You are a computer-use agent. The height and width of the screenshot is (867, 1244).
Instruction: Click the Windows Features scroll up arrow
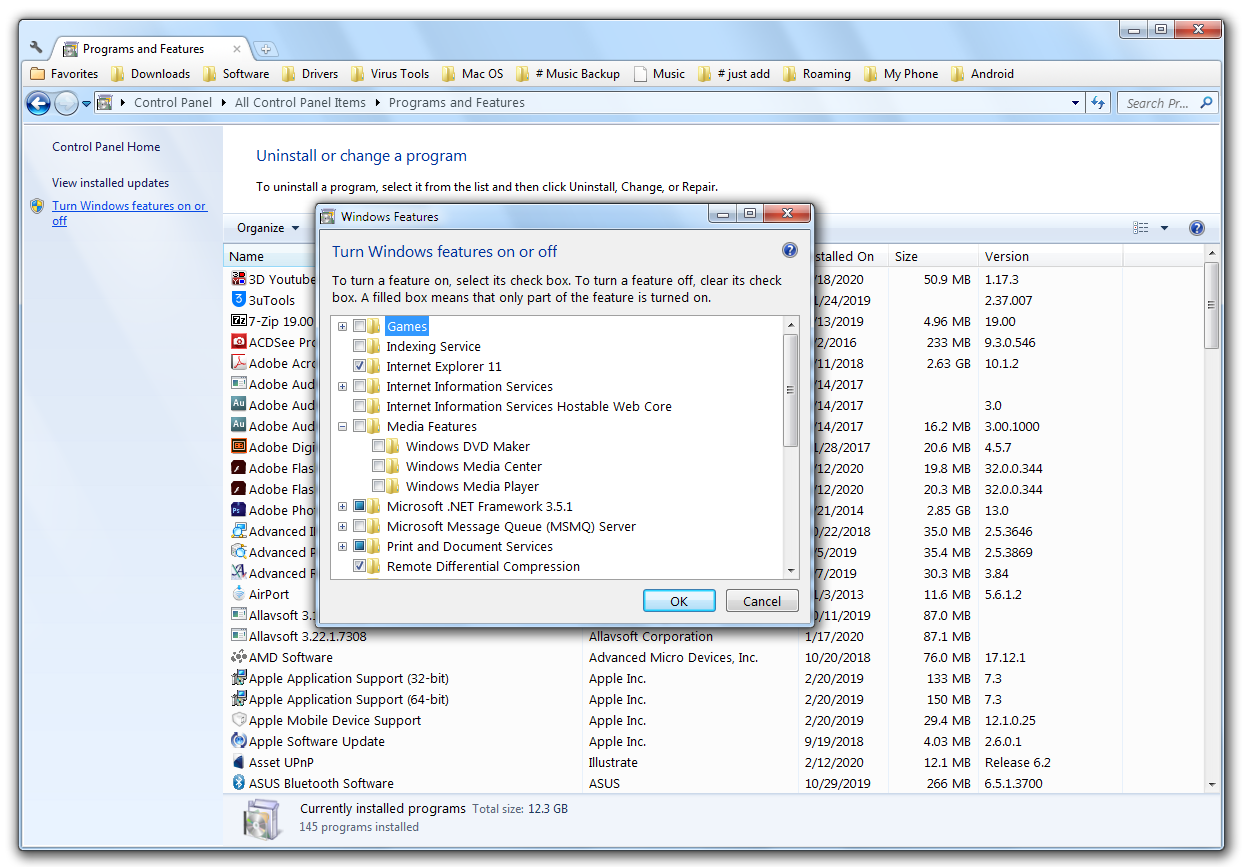[x=791, y=326]
